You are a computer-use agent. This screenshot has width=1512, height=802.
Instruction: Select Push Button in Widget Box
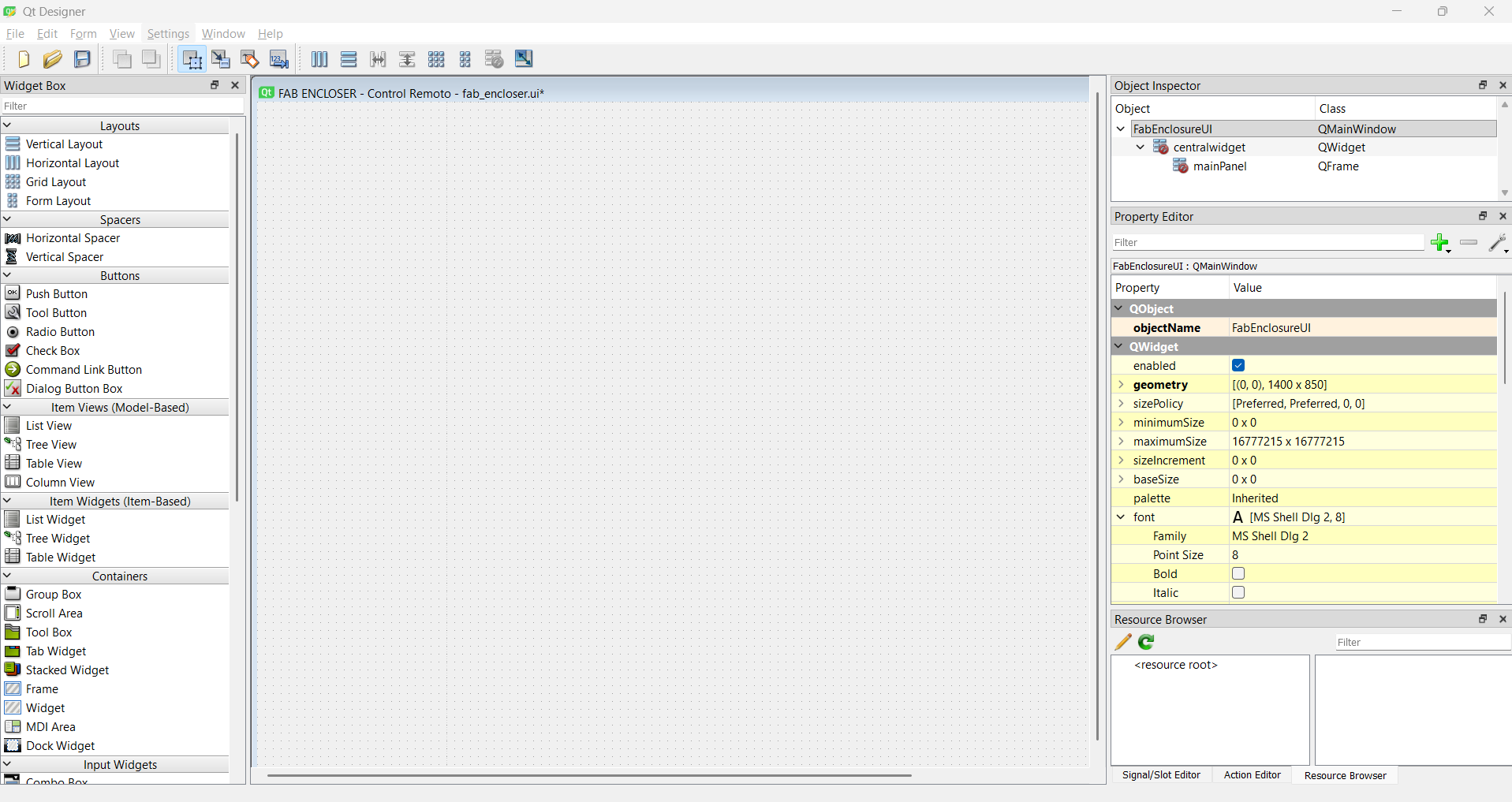tap(57, 294)
